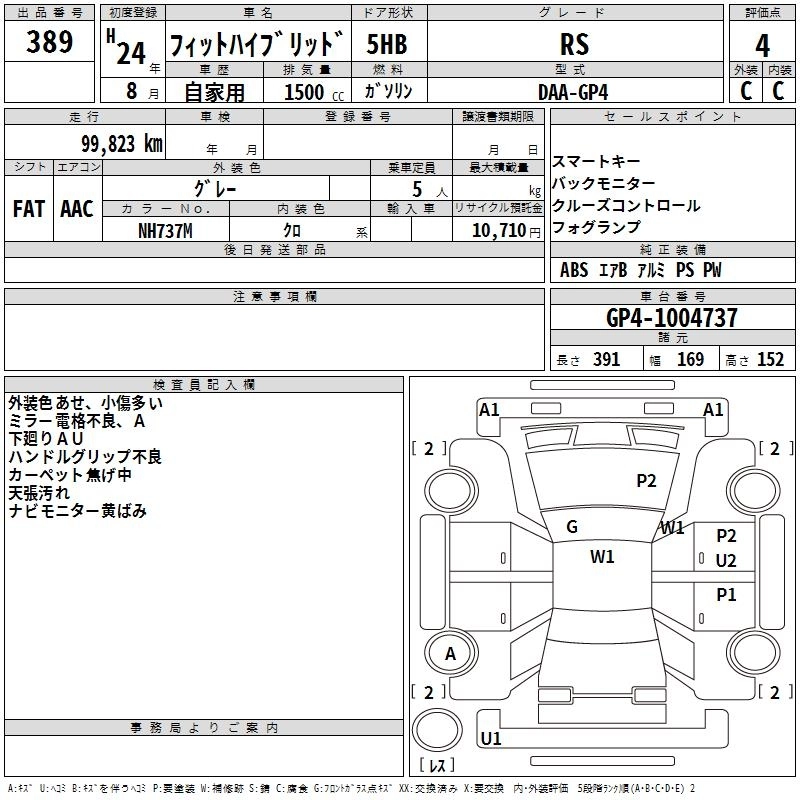This screenshot has height=800, width=800.
Task: Click the W1 mark on the roof center
Action: (x=602, y=557)
